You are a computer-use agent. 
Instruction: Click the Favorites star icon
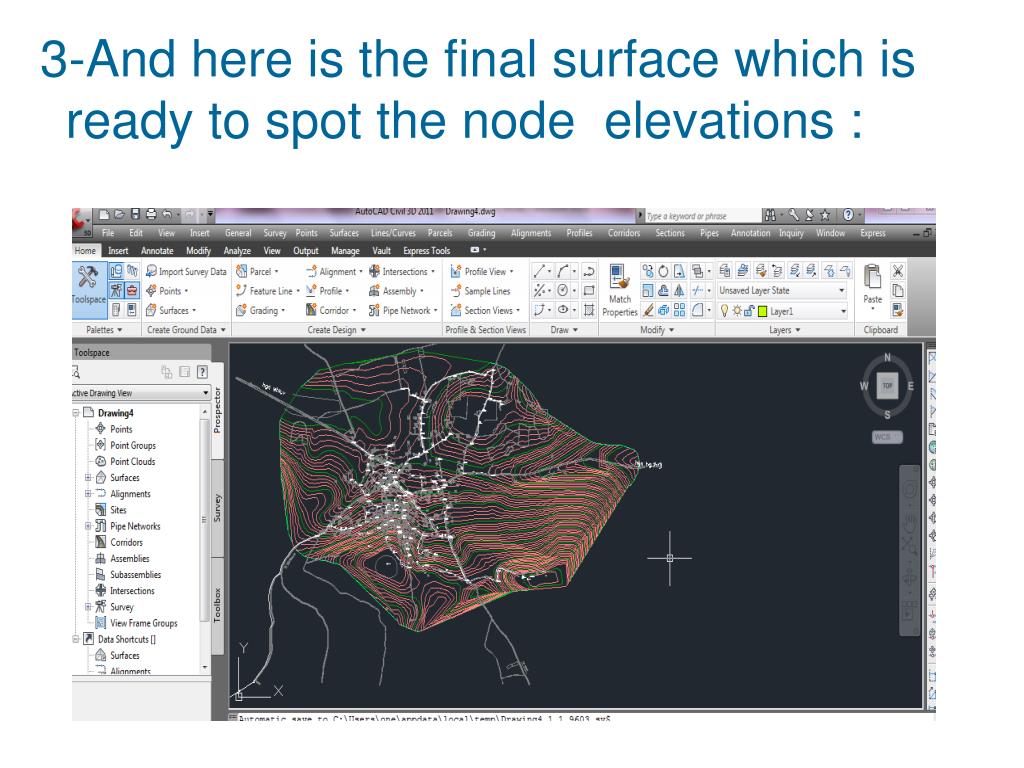[825, 215]
